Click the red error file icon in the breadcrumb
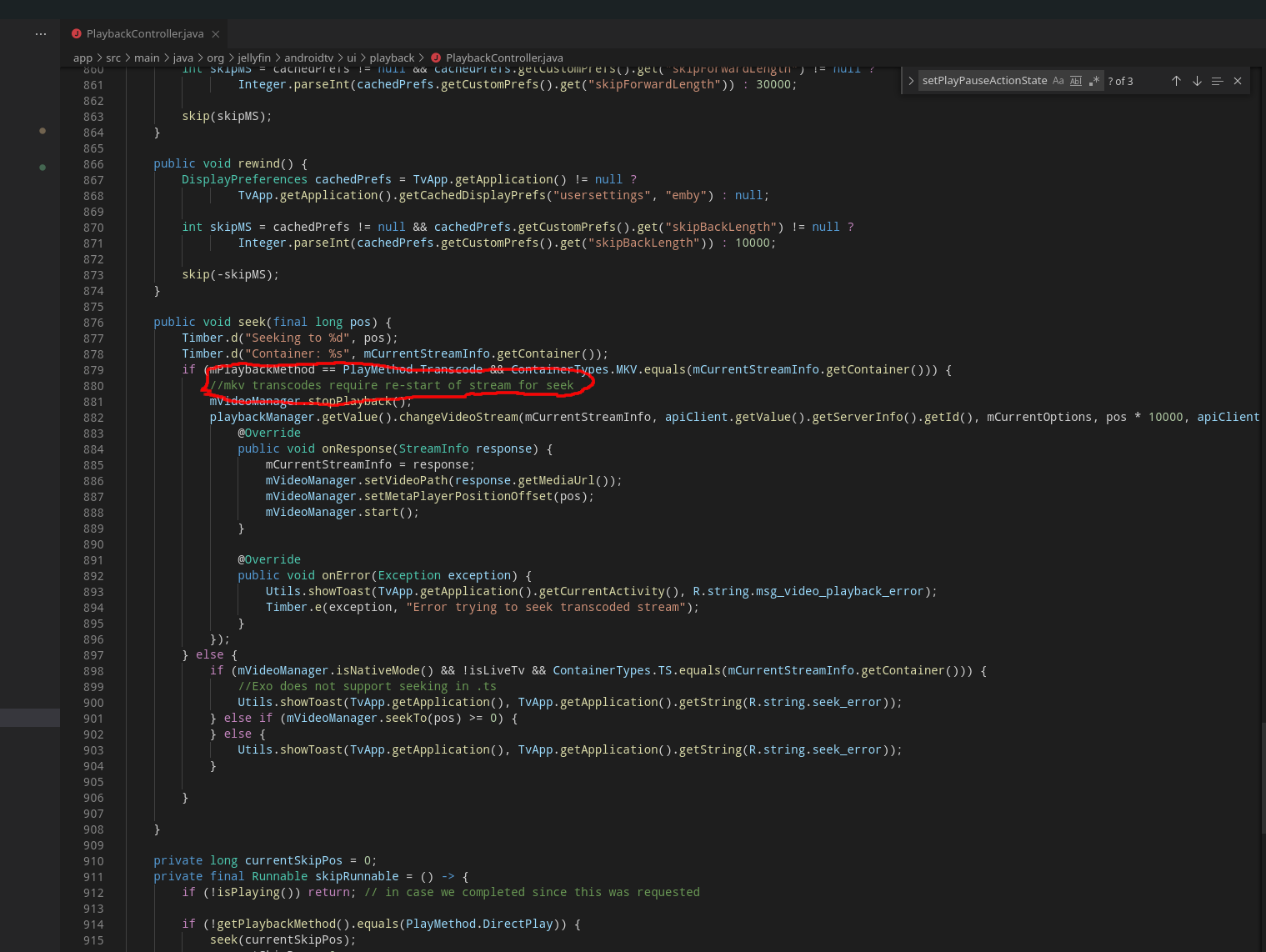This screenshot has width=1266, height=952. tap(436, 58)
